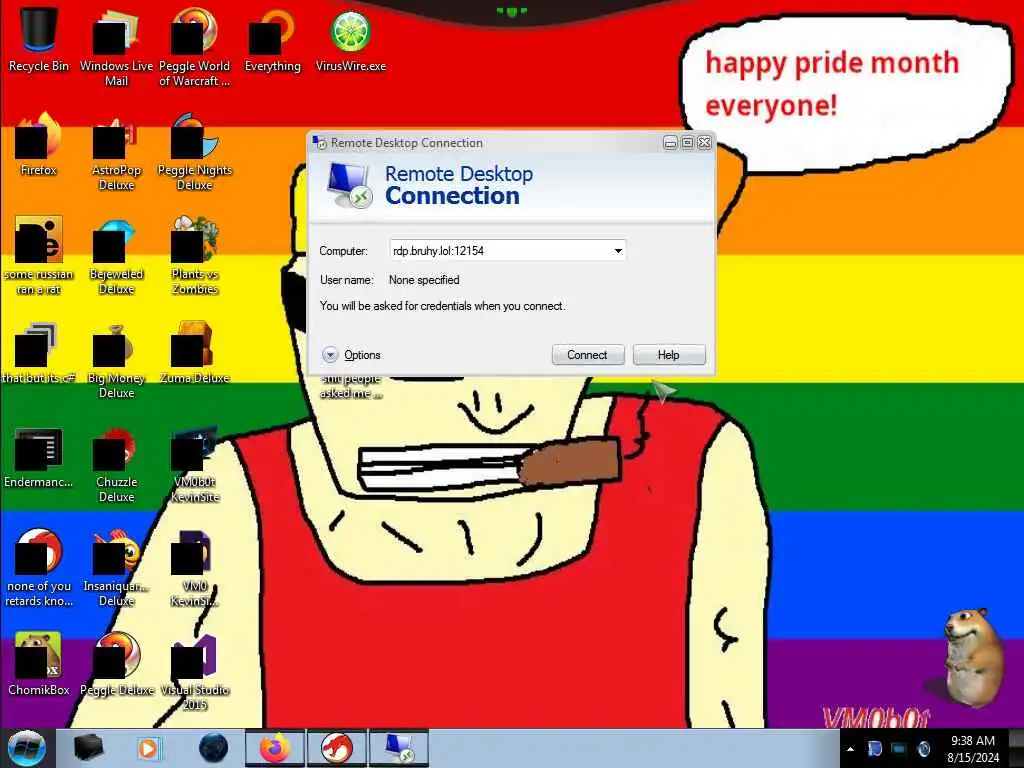The image size is (1024, 768).
Task: Open Windows Live Mail desktop shortcut
Action: click(x=116, y=46)
